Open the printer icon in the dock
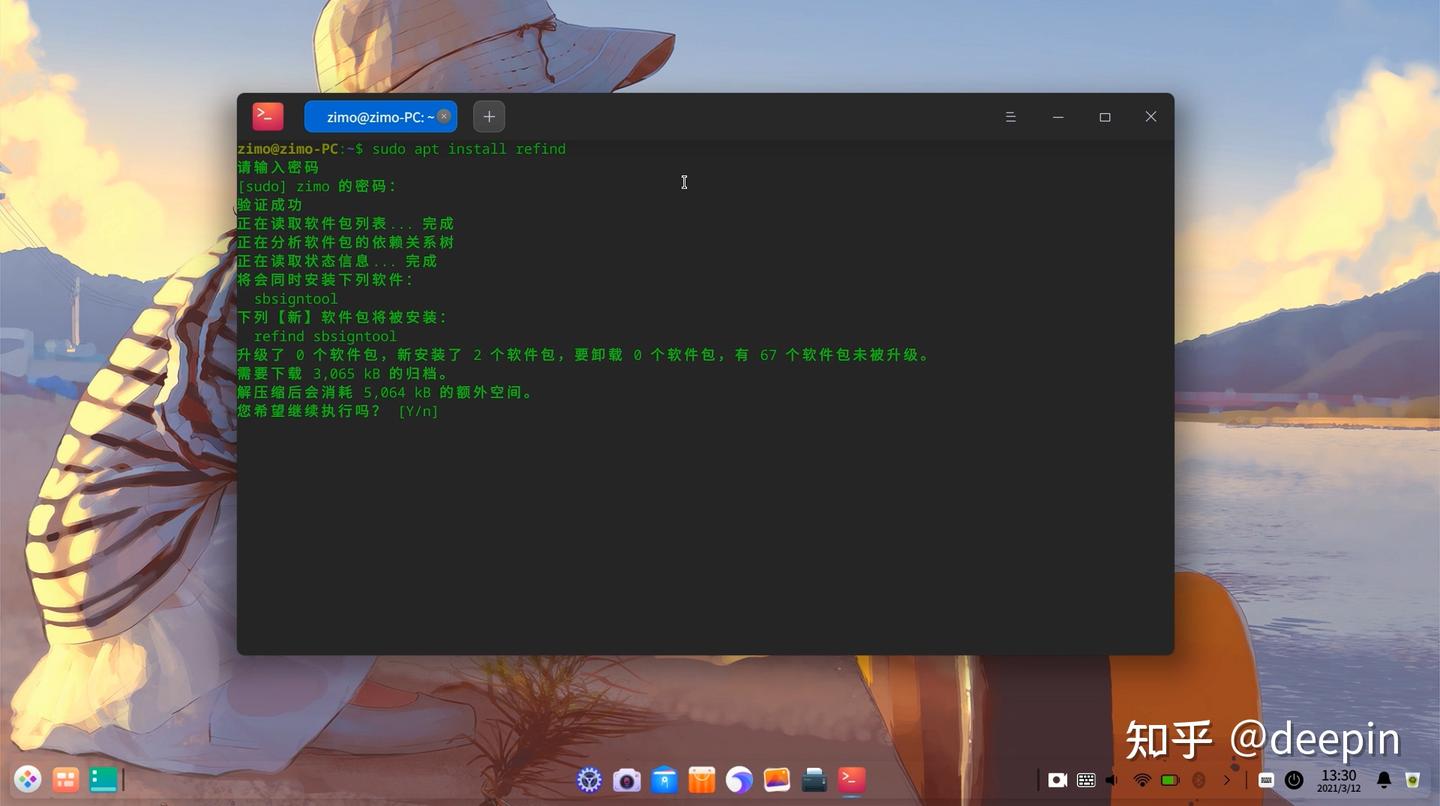The width and height of the screenshot is (1440, 806). tap(814, 780)
